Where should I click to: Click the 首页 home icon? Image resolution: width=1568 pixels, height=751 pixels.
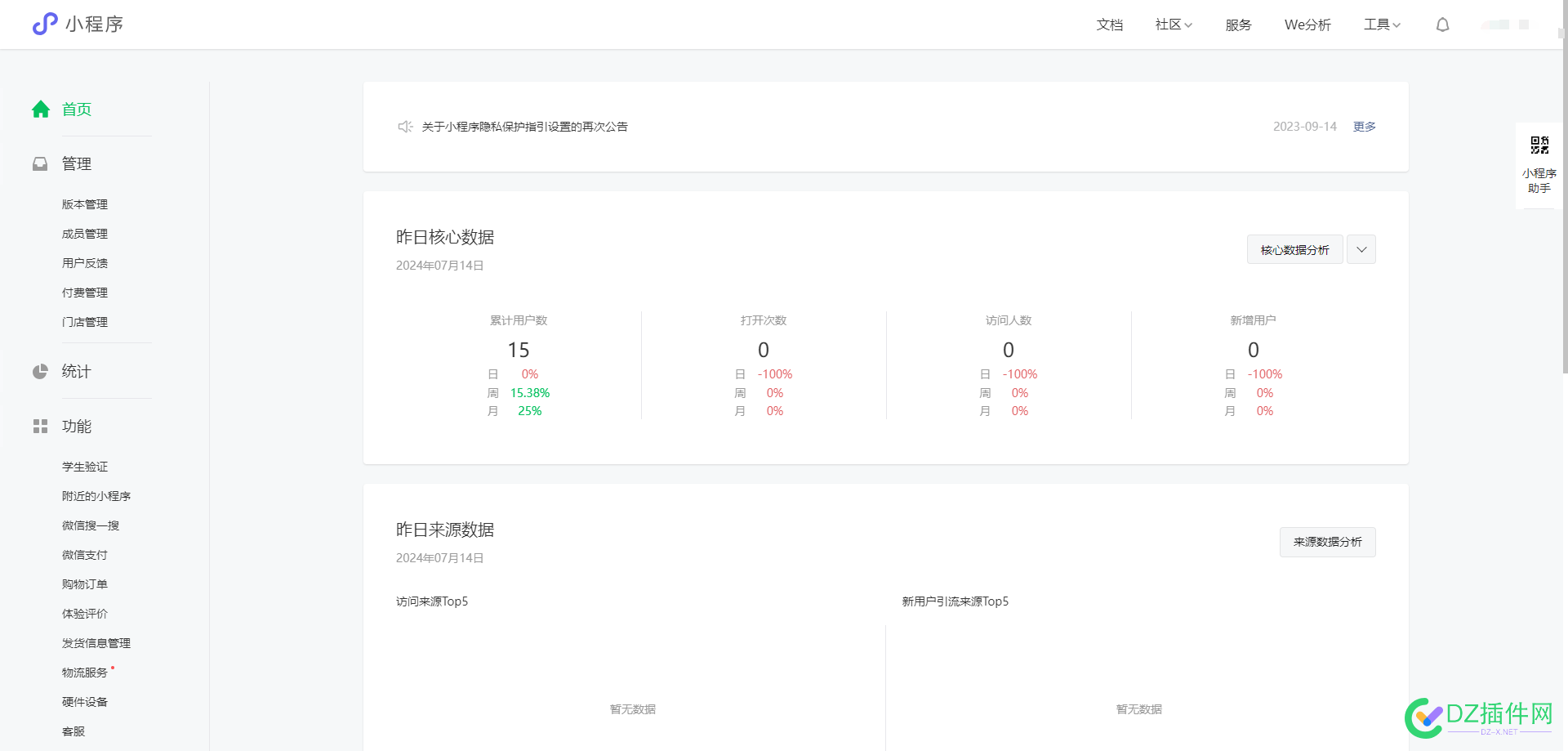(x=41, y=110)
